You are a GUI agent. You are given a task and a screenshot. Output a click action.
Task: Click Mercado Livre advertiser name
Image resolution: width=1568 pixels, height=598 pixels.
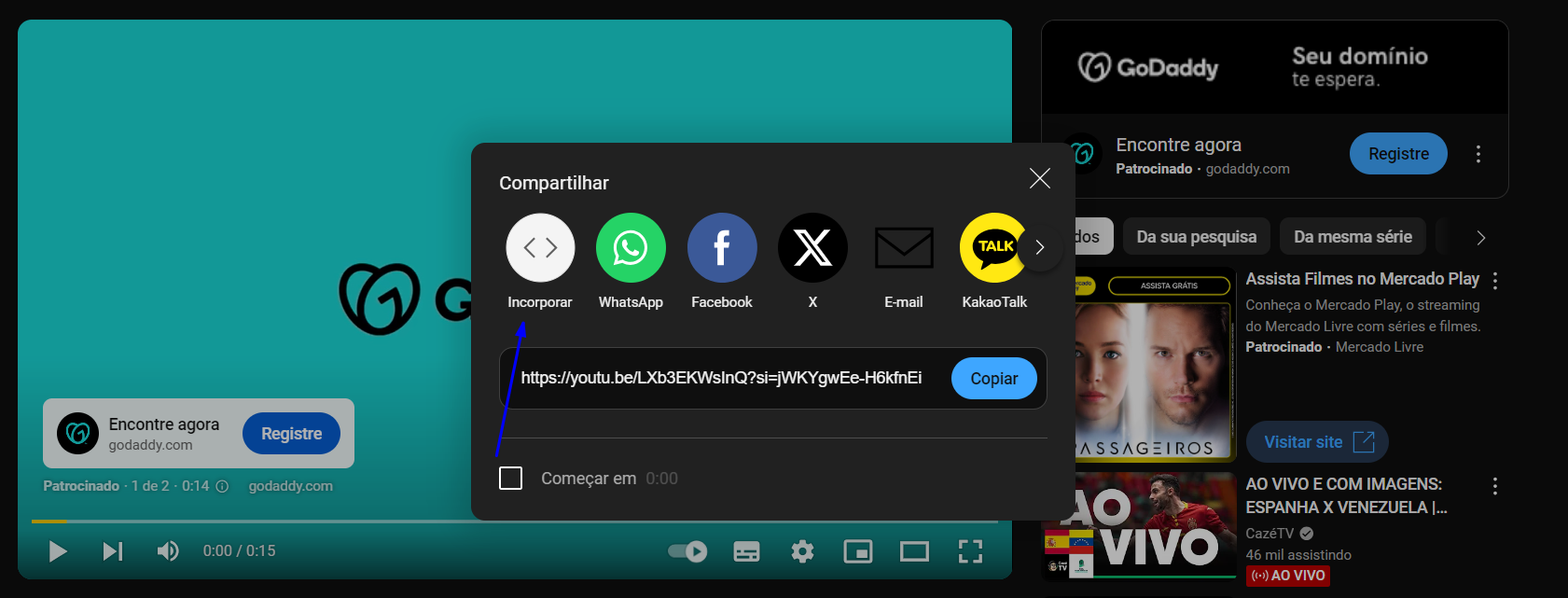(1379, 347)
